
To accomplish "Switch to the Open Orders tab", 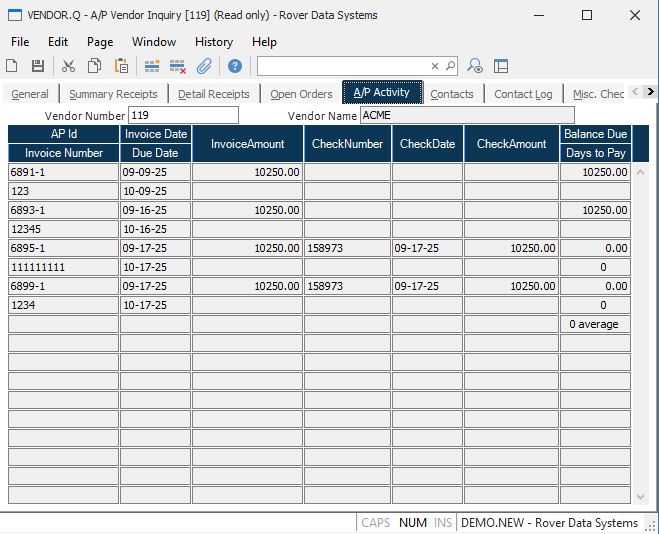I will (301, 94).
